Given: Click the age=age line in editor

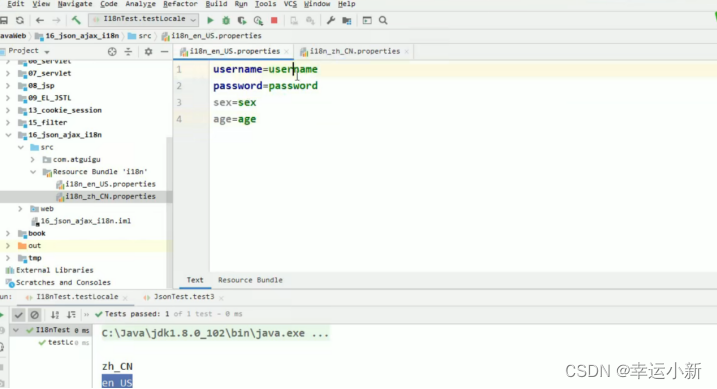Looking at the screenshot, I should click(x=235, y=119).
